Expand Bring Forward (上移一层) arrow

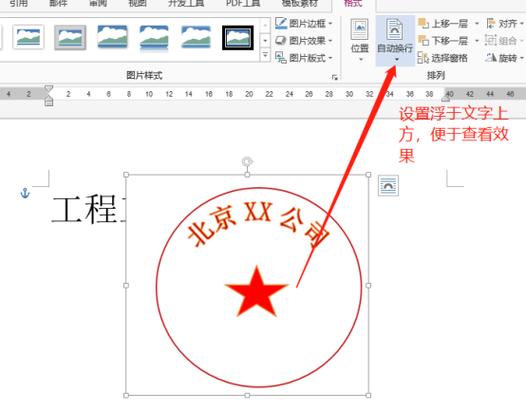click(477, 24)
